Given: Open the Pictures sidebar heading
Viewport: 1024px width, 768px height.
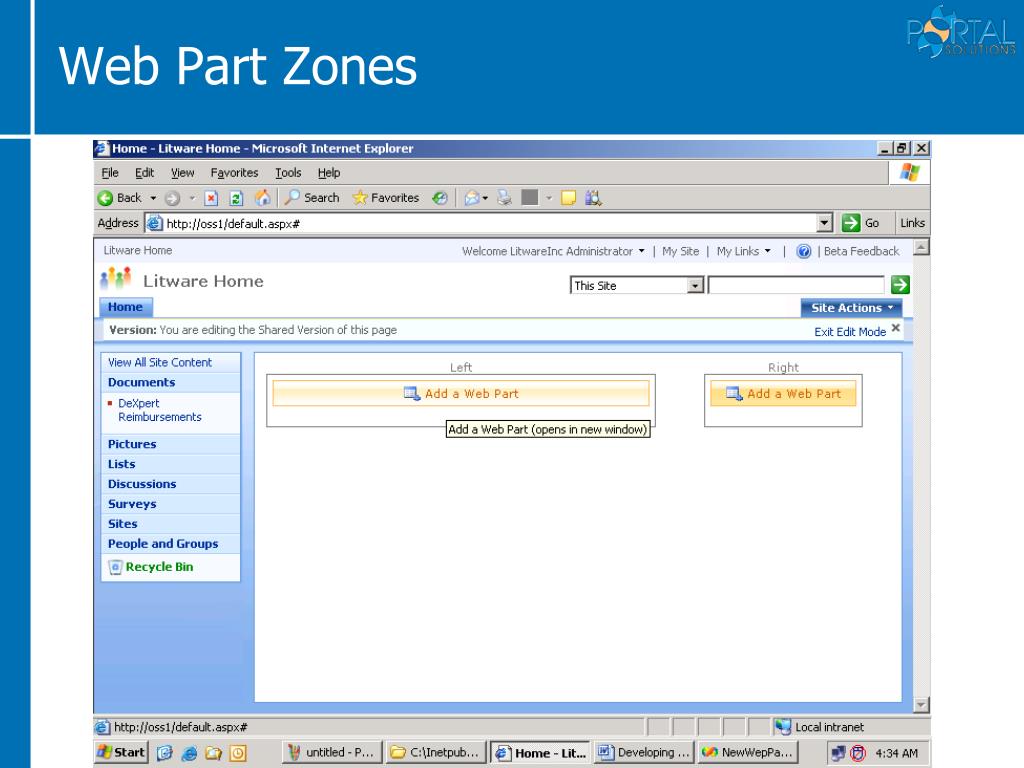Looking at the screenshot, I should tap(132, 444).
